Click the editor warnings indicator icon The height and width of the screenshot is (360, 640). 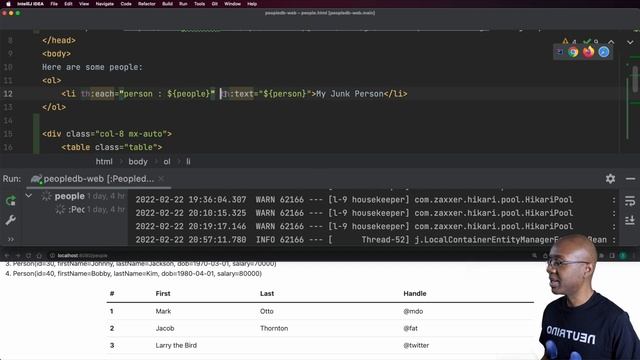coord(569,42)
